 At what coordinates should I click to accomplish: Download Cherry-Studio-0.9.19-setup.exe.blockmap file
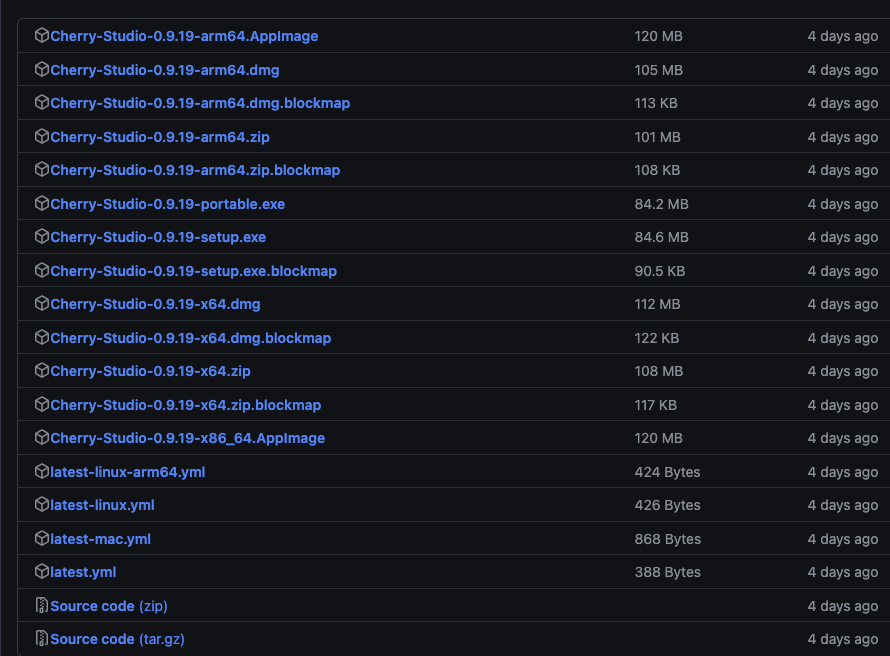point(193,271)
